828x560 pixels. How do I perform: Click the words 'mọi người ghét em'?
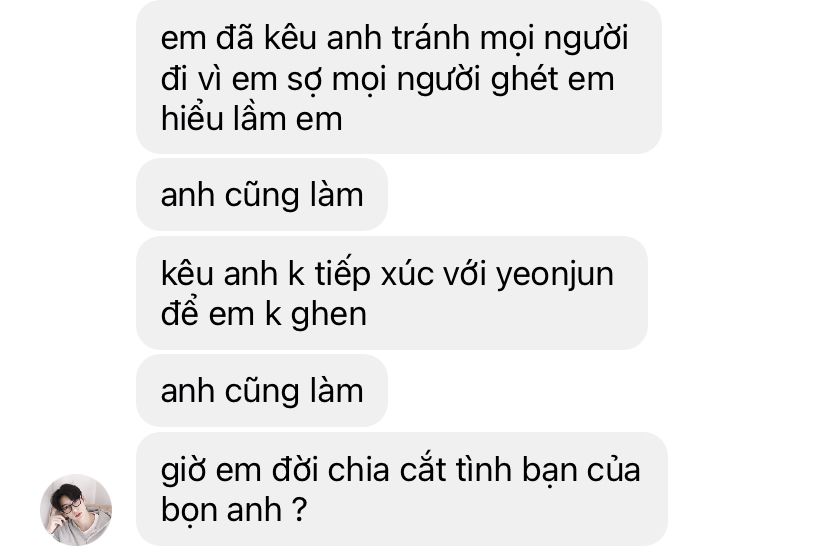[x=473, y=80]
